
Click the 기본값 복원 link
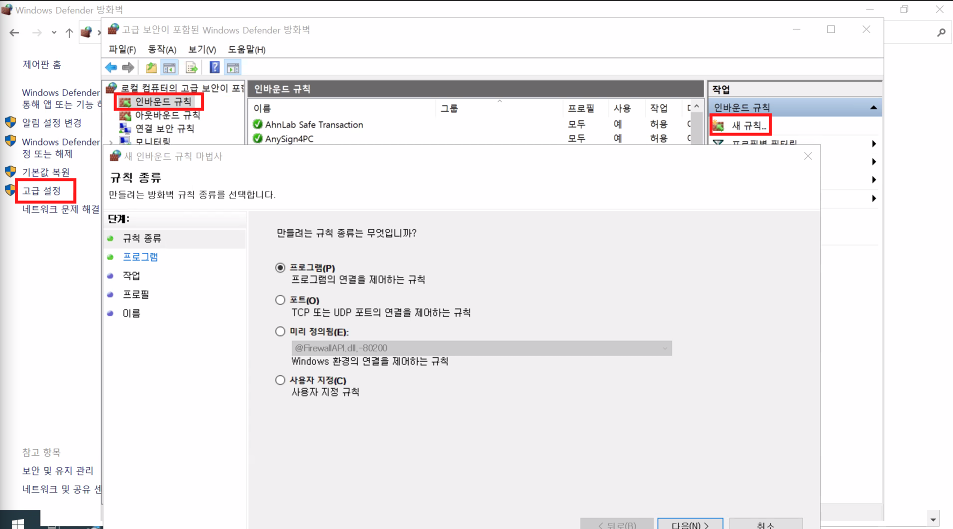point(46,172)
